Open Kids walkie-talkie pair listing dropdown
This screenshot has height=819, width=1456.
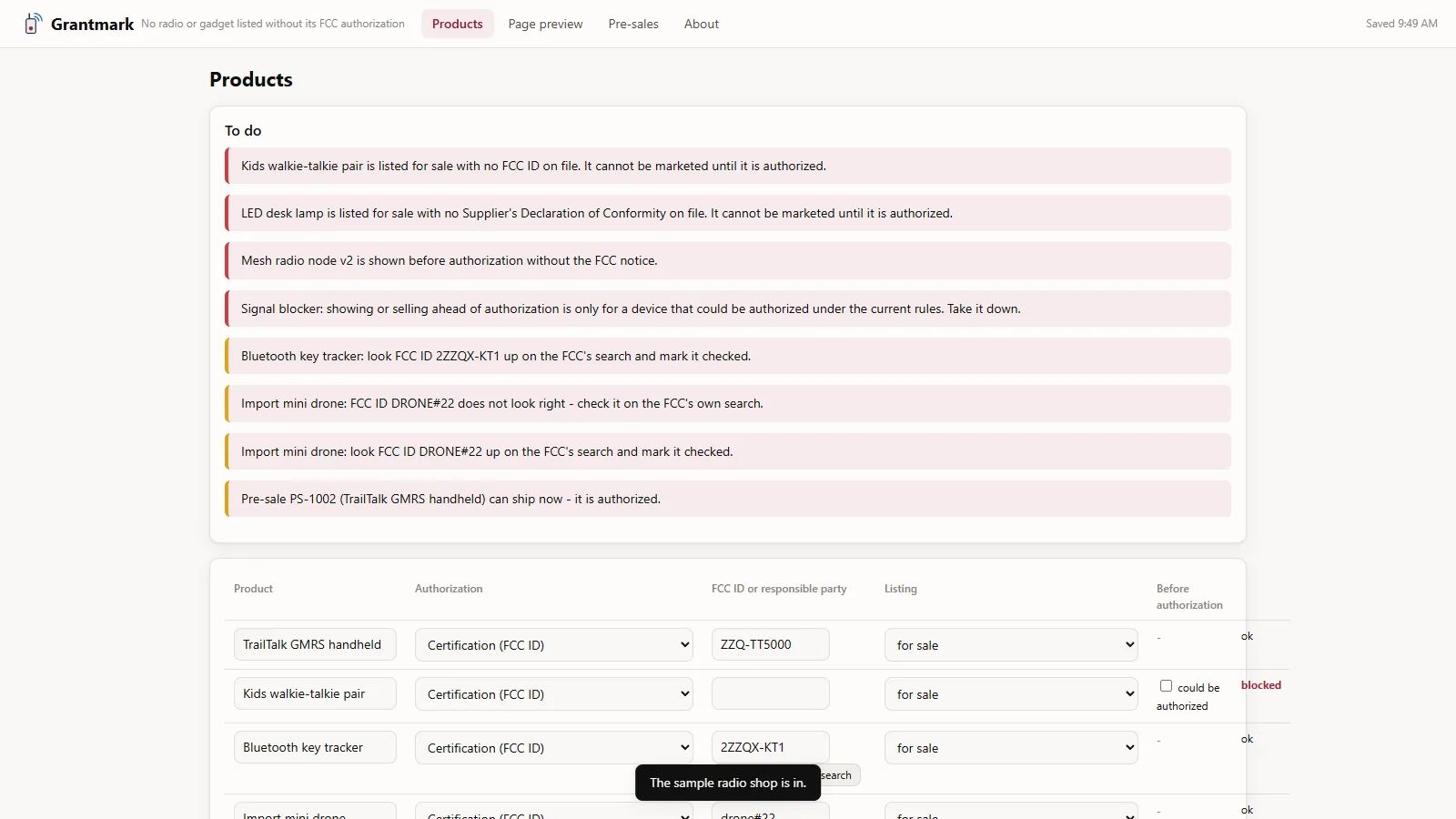tap(1011, 694)
